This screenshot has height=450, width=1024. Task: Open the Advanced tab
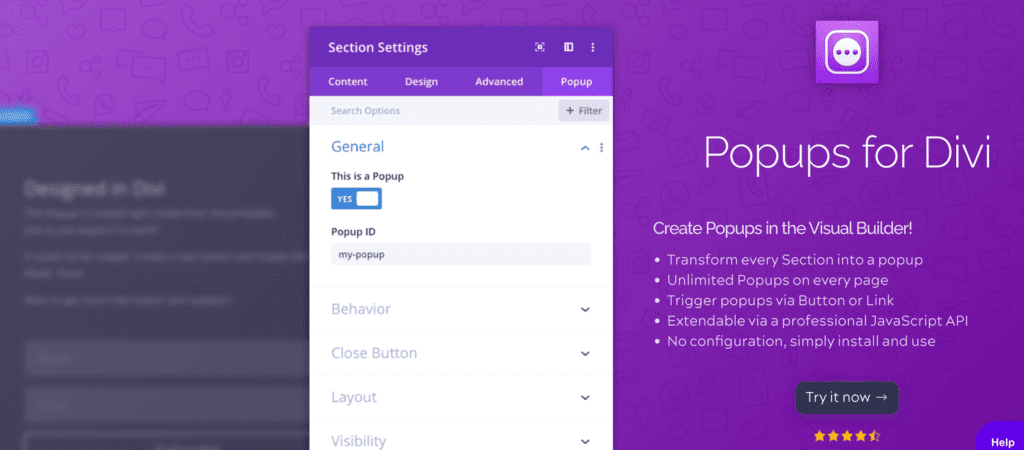click(499, 82)
